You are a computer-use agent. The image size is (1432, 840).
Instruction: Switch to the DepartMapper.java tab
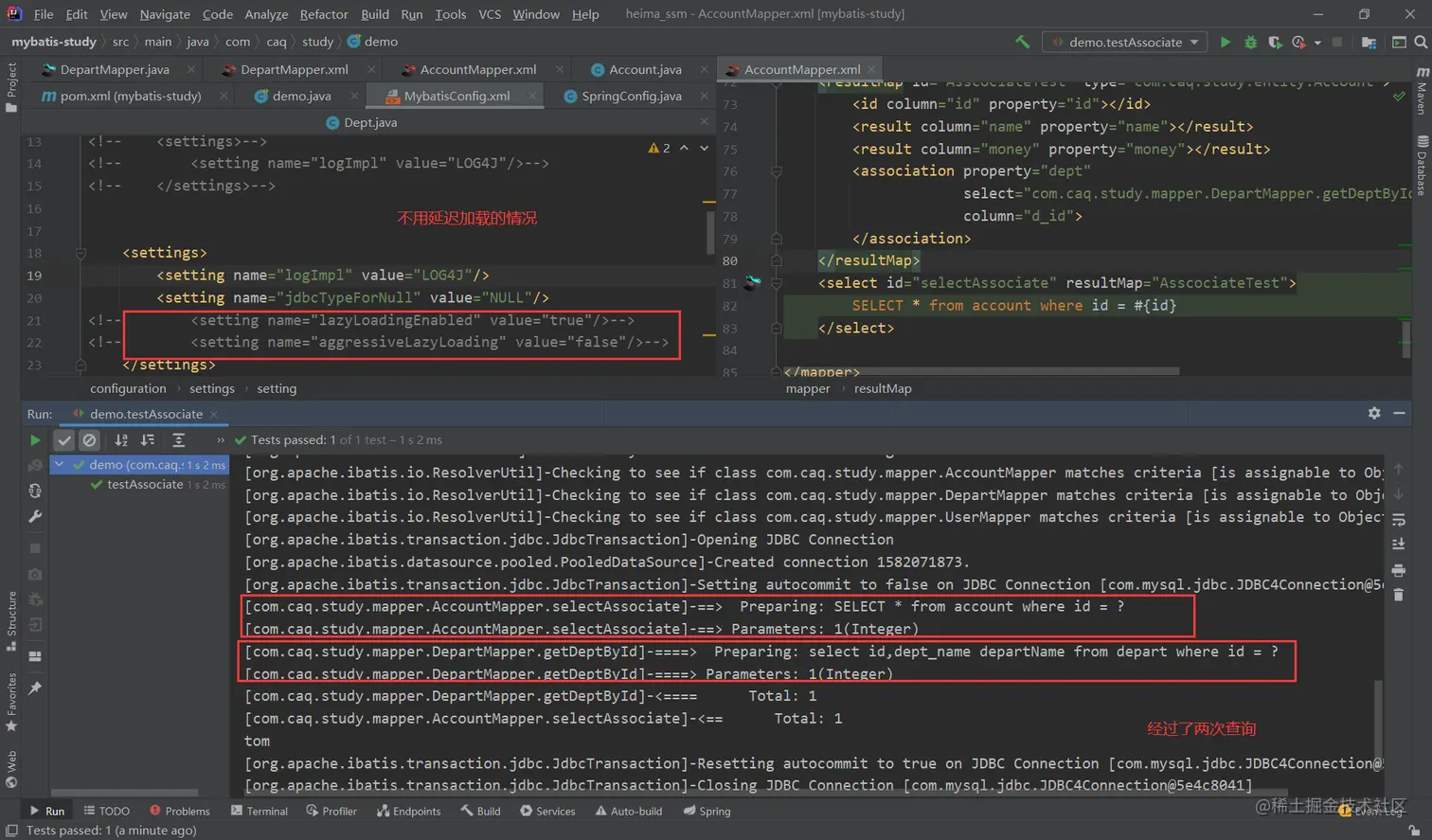tap(114, 69)
